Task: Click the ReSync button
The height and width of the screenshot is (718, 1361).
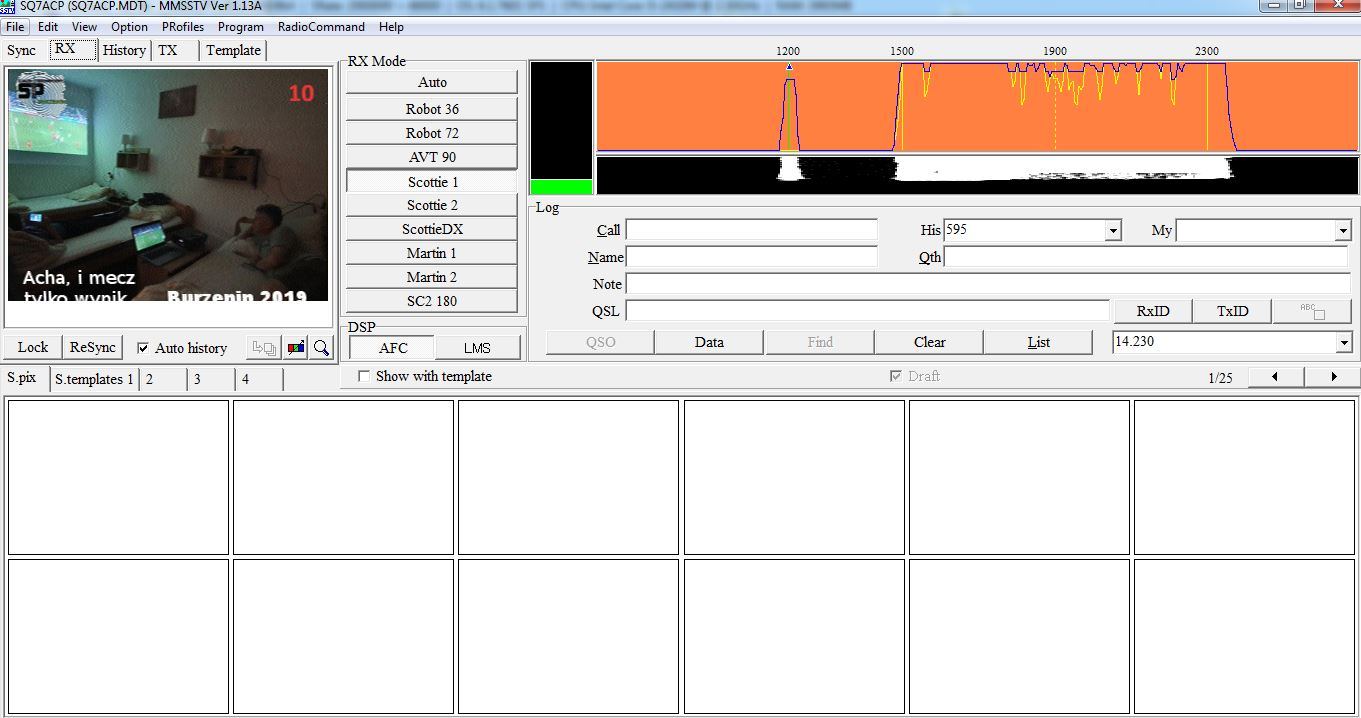Action: pyautogui.click(x=92, y=347)
